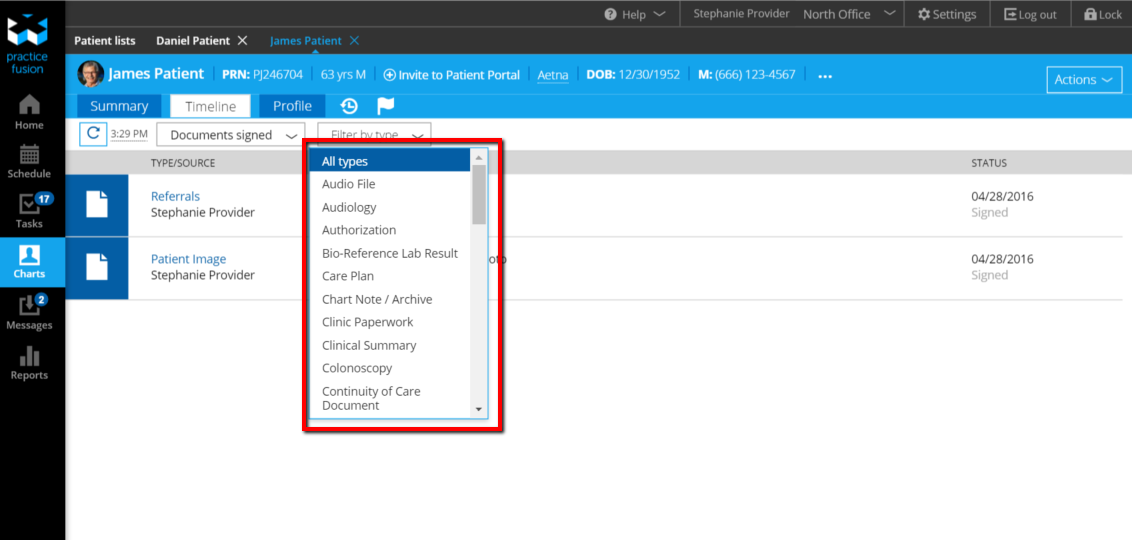1132x540 pixels.
Task: Open the North Office location dropdown
Action: [x=850, y=14]
